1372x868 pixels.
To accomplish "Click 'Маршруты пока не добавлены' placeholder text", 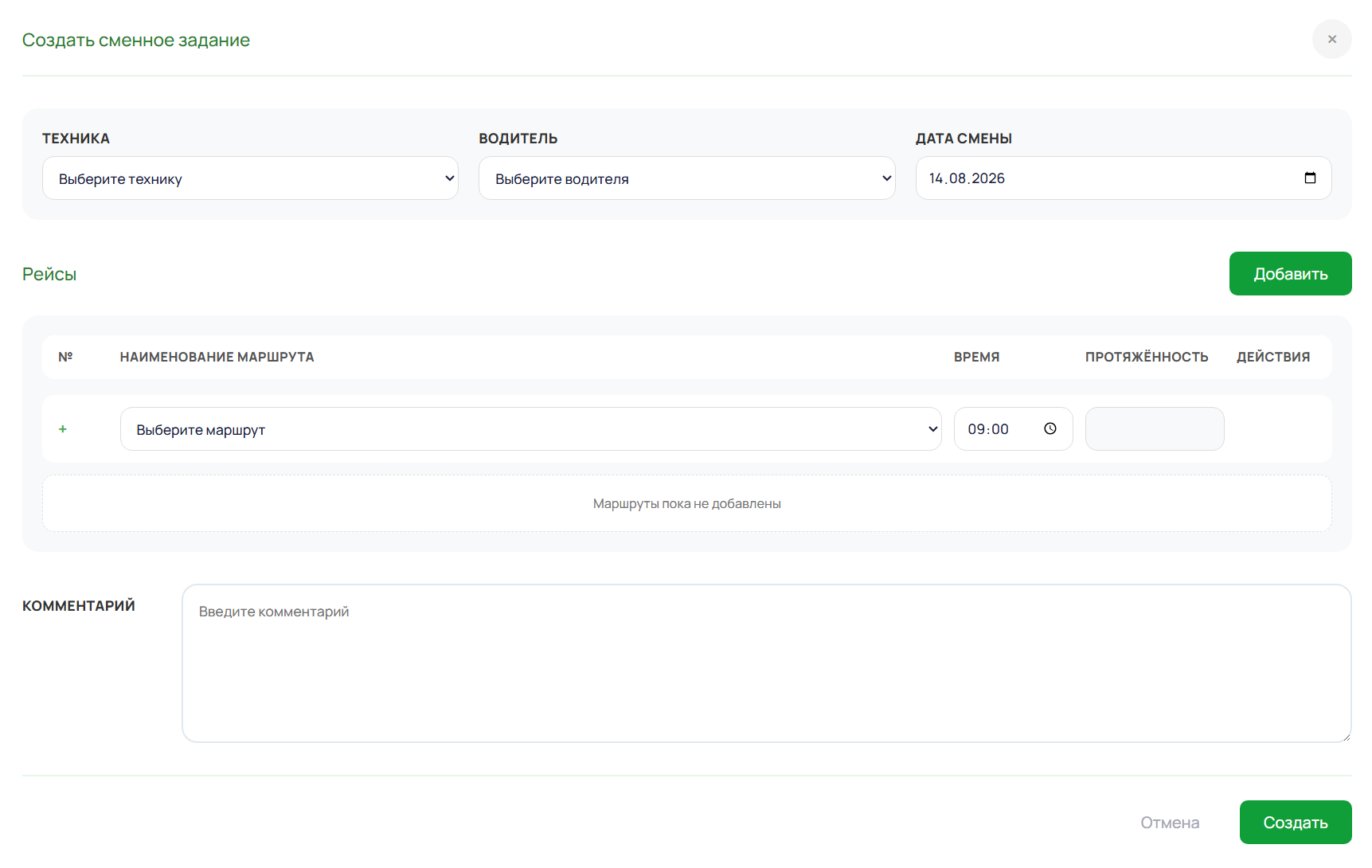I will (x=686, y=503).
